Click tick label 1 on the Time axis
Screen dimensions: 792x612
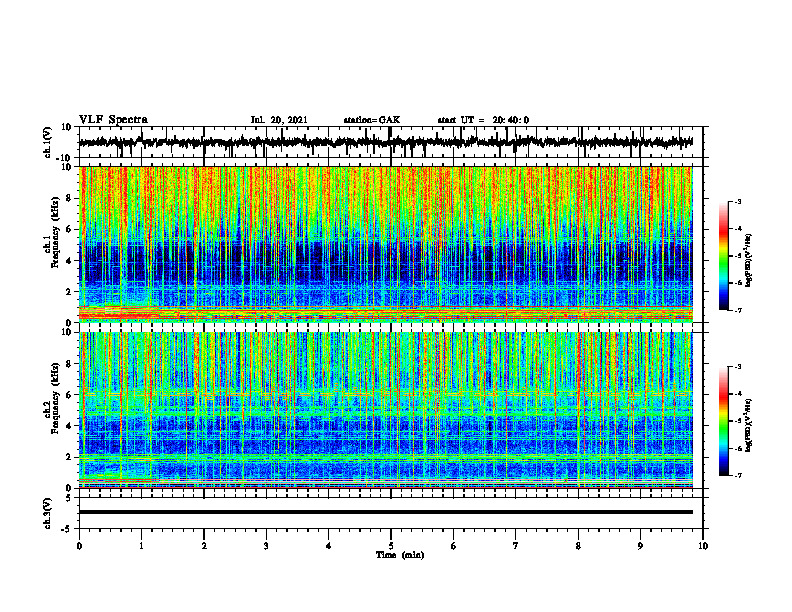click(x=141, y=546)
